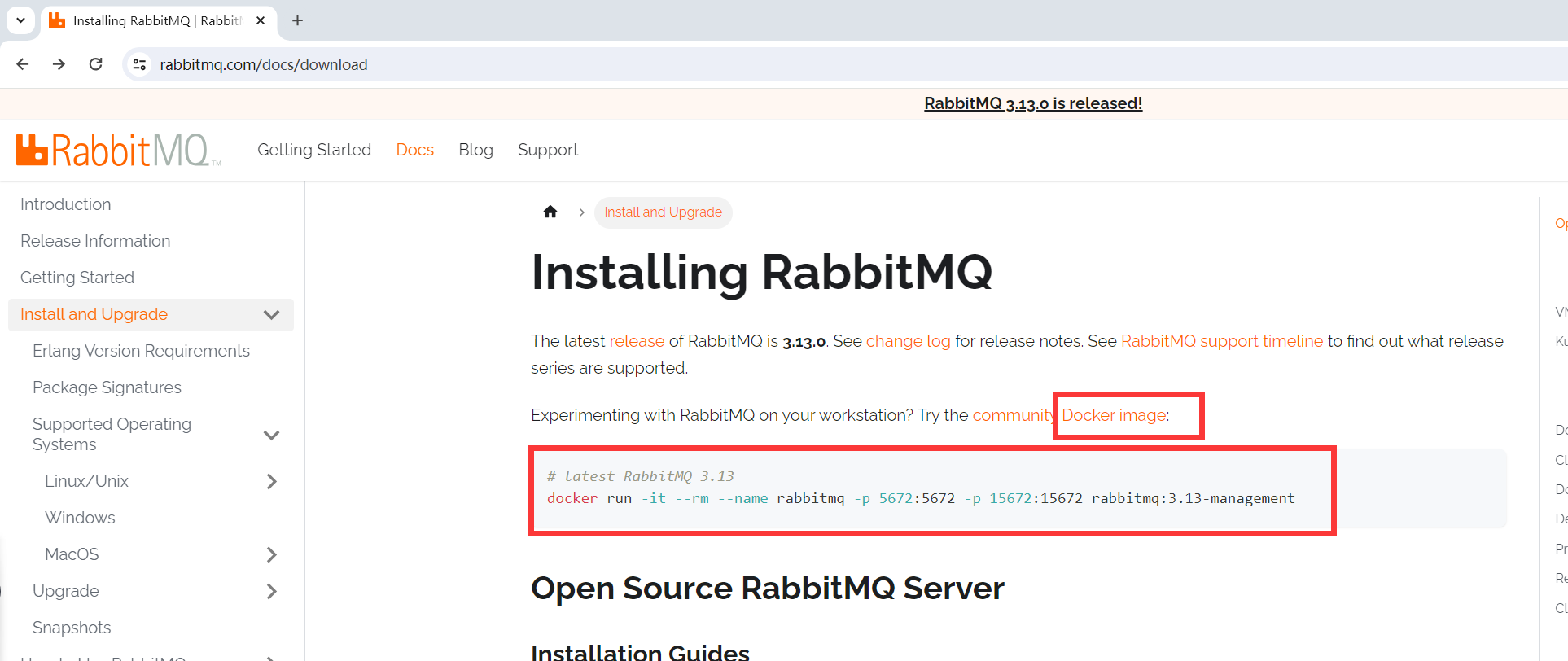The height and width of the screenshot is (661, 1568).
Task: Open the 'release' link in first paragraph
Action: click(637, 341)
